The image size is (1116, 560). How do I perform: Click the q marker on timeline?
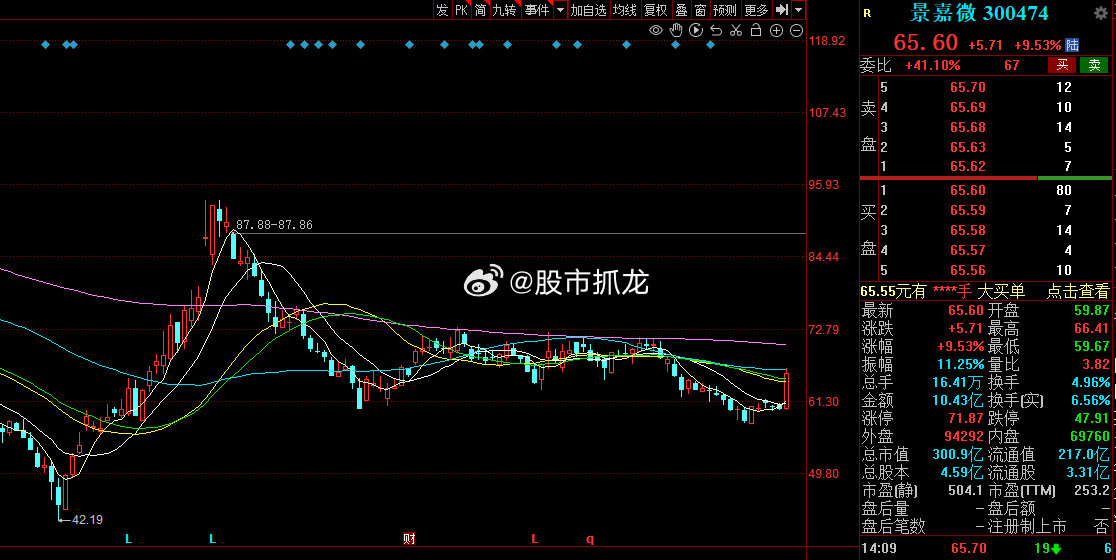(x=590, y=539)
